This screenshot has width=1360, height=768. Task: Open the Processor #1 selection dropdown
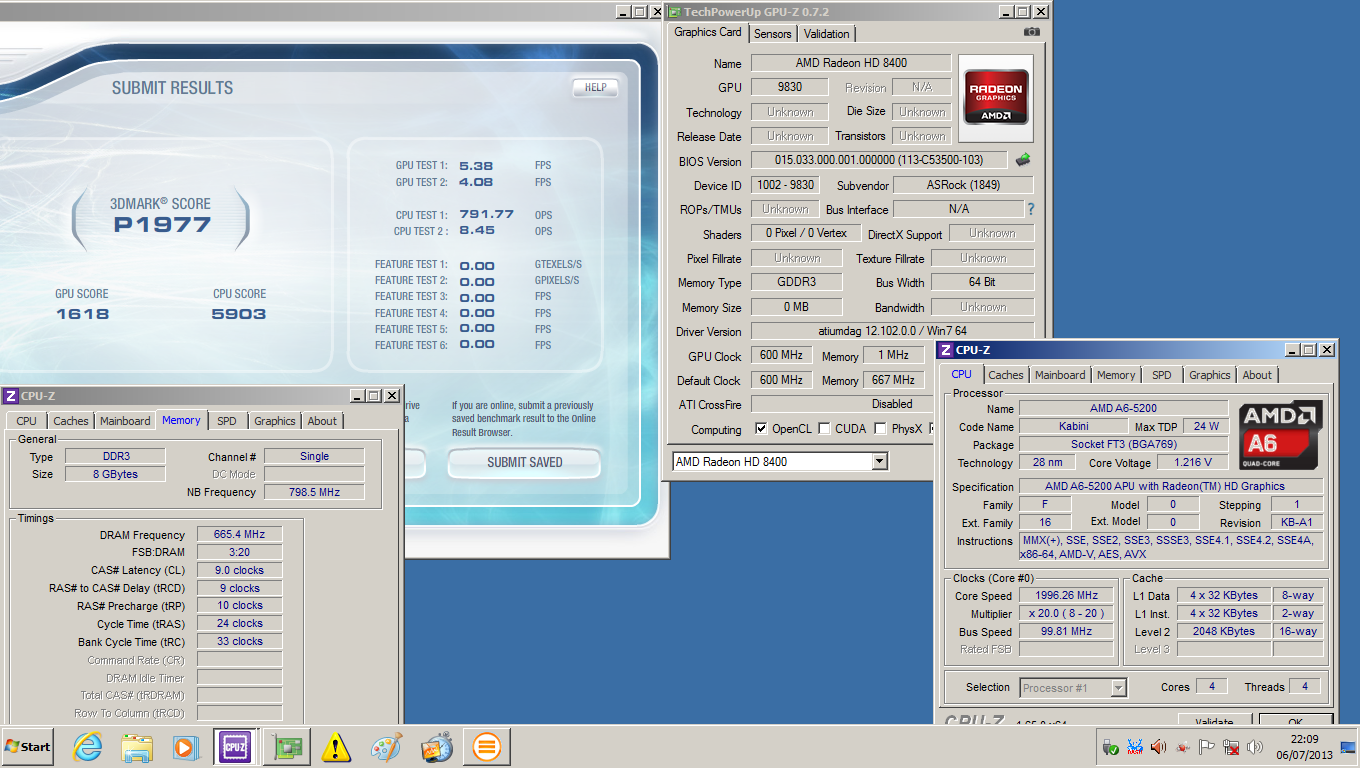tap(1118, 687)
